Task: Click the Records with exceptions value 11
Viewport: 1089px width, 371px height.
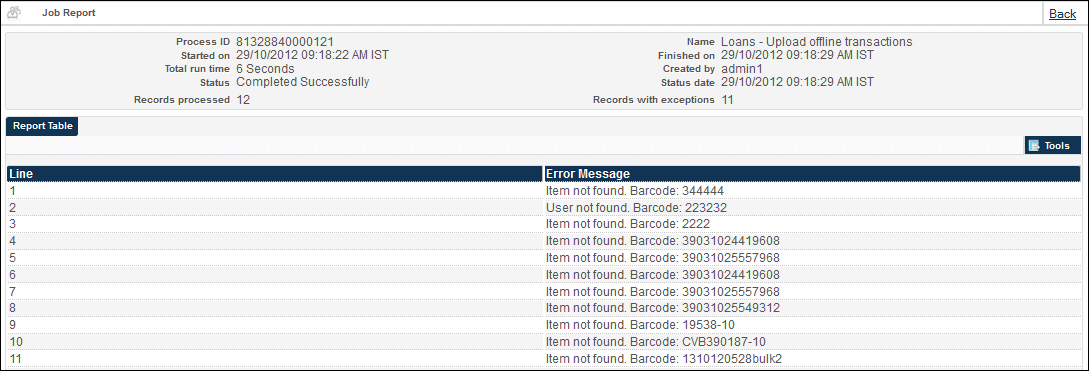Action: click(x=727, y=99)
